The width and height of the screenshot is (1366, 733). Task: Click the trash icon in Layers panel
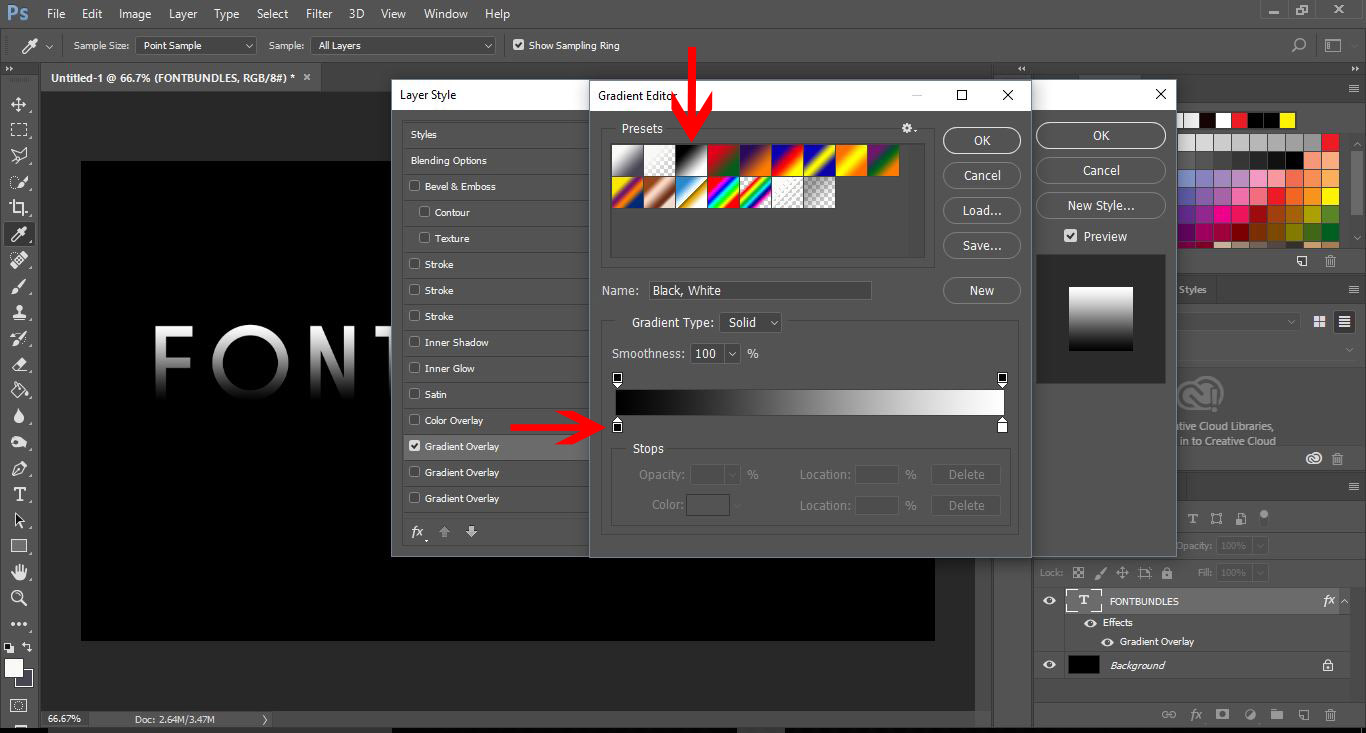[x=1330, y=715]
